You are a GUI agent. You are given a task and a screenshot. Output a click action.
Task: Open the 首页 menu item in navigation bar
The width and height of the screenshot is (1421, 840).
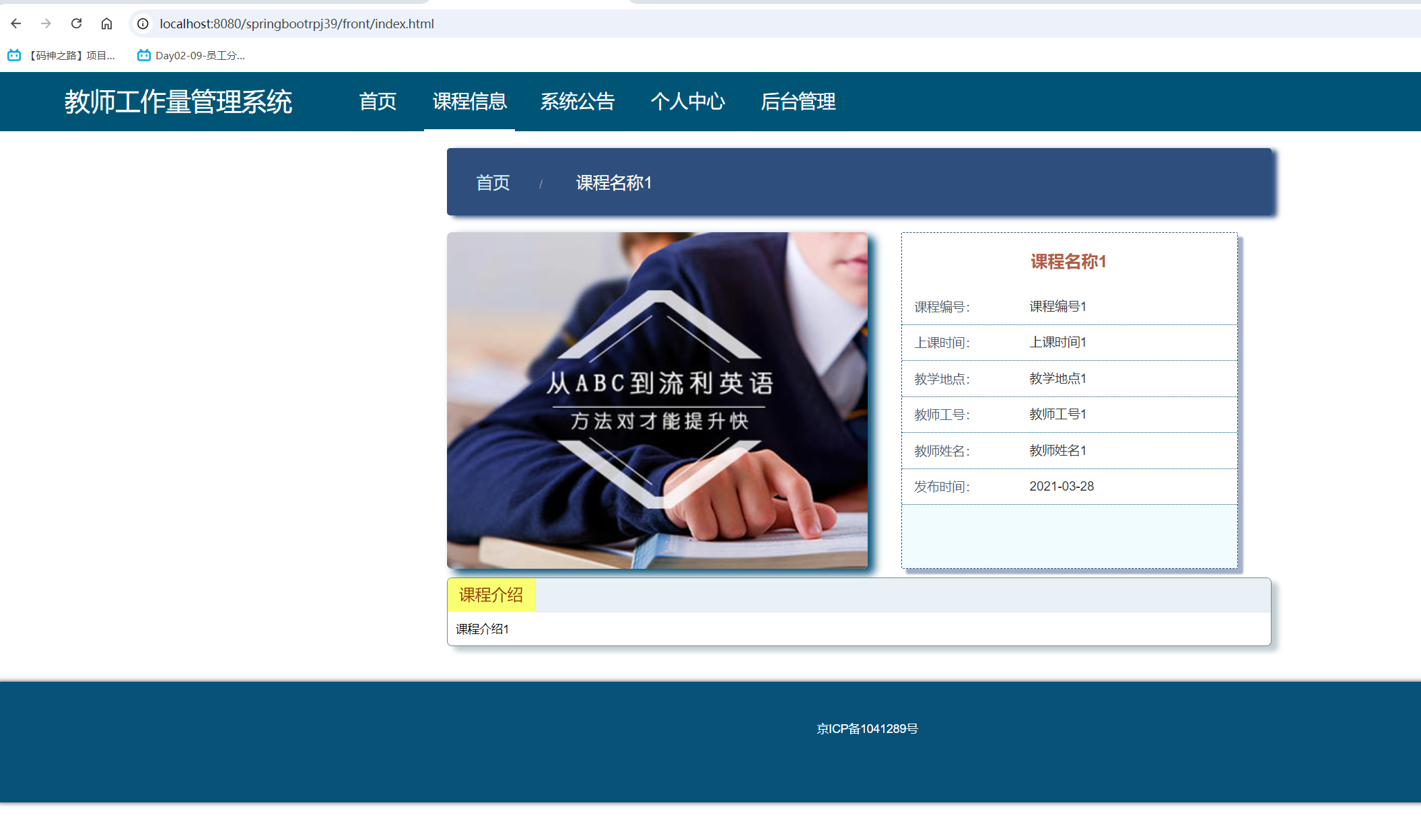(x=378, y=102)
